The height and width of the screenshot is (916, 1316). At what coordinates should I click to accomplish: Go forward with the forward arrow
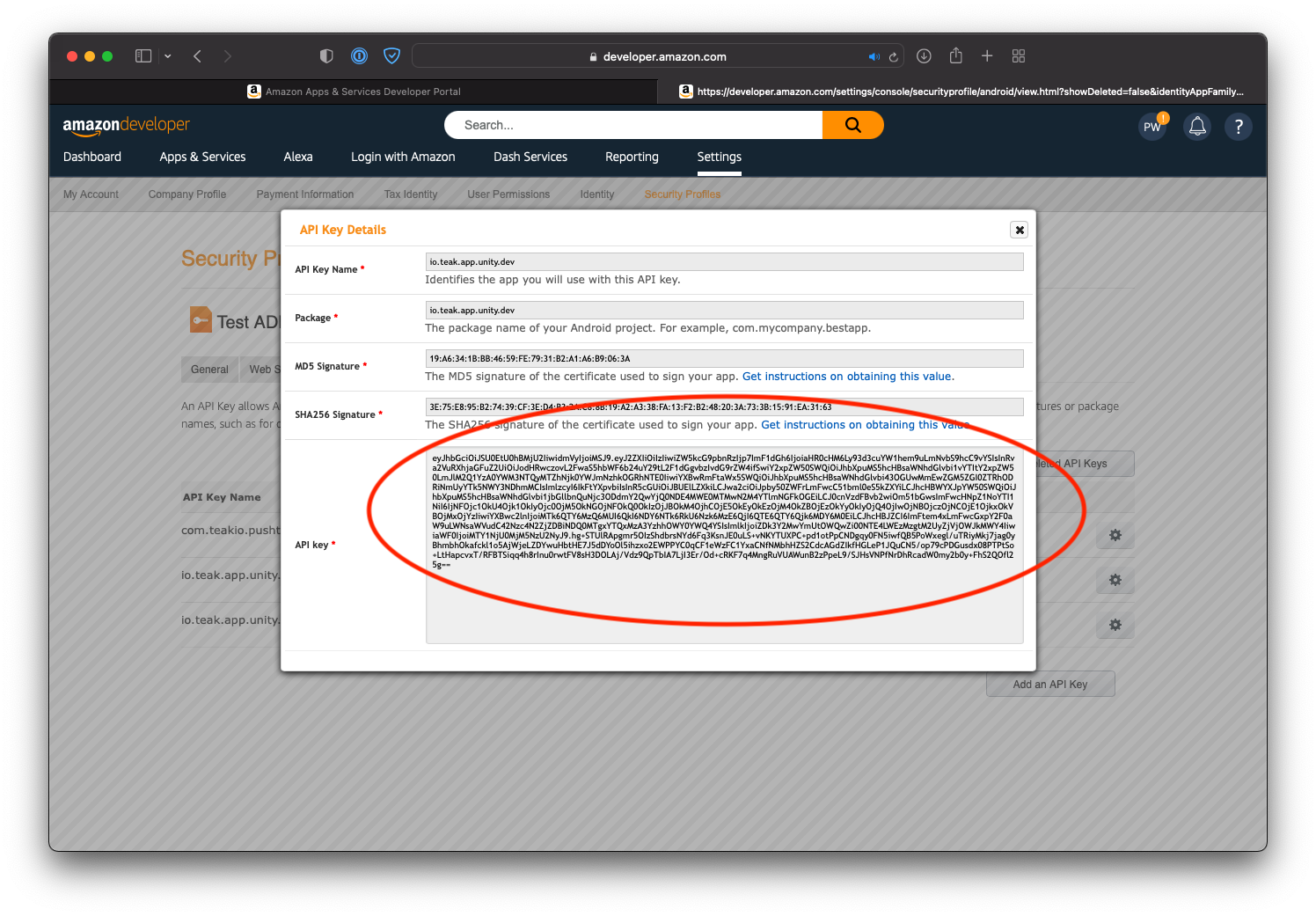228,56
